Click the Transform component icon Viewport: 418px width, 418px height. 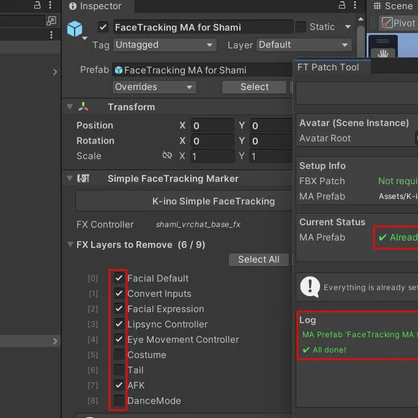click(x=83, y=107)
